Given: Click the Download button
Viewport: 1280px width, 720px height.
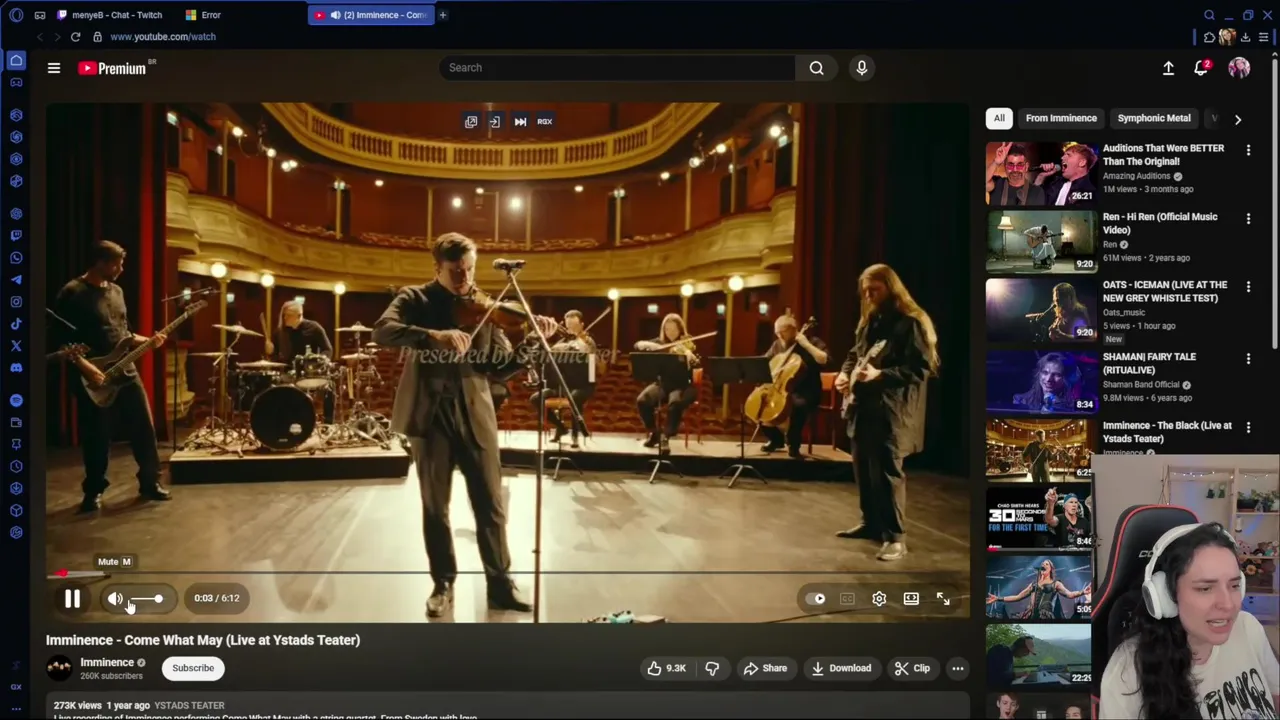Looking at the screenshot, I should 841,668.
